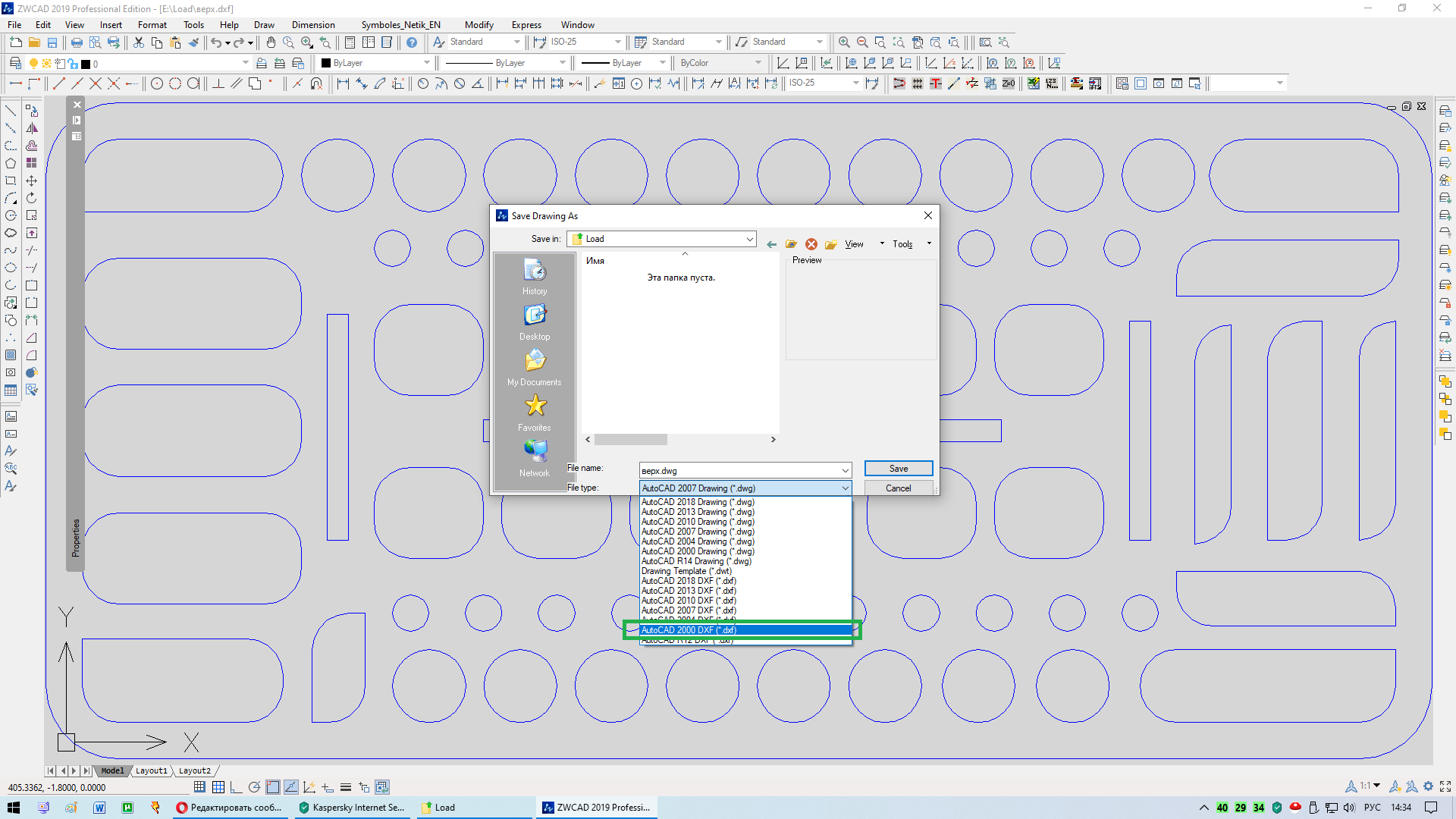
Task: Click the Open file folder icon
Action: (x=34, y=42)
